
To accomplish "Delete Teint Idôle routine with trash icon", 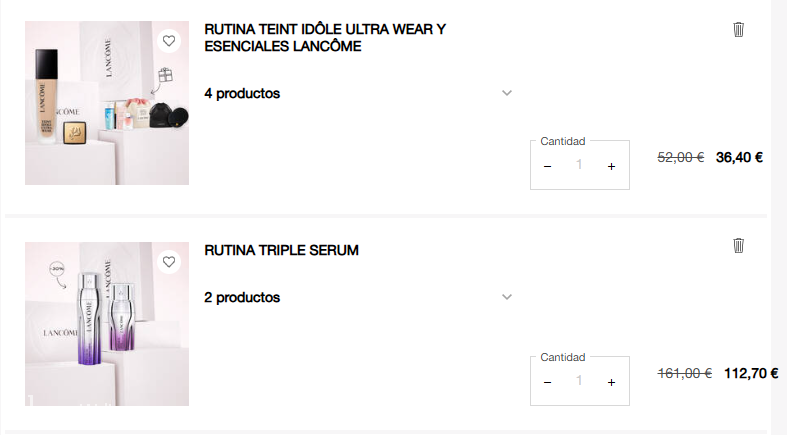I will pos(739,29).
